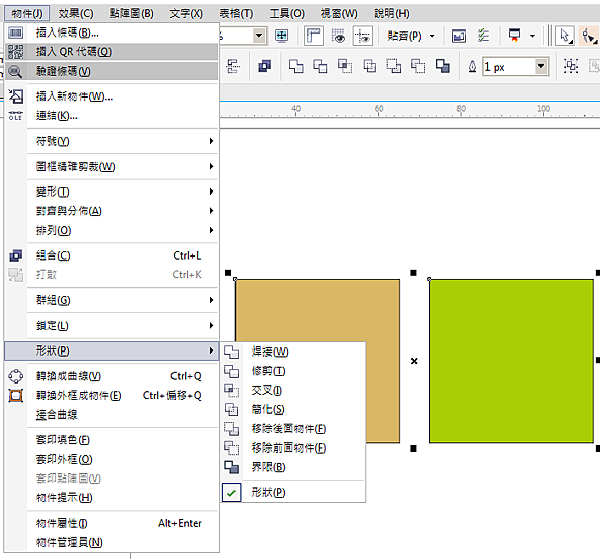
Task: Click the Validate Barcode magnifier icon
Action: pyautogui.click(x=15, y=71)
